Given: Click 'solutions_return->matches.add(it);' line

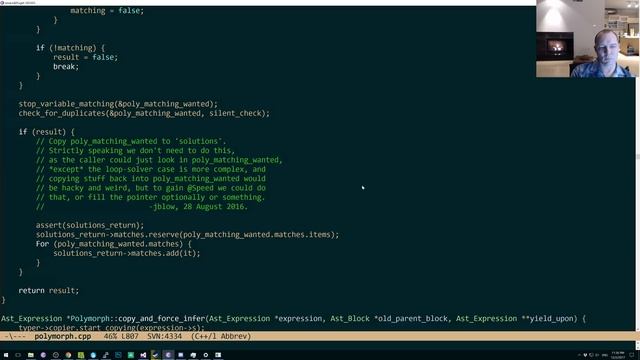Looking at the screenshot, I should [127, 253].
